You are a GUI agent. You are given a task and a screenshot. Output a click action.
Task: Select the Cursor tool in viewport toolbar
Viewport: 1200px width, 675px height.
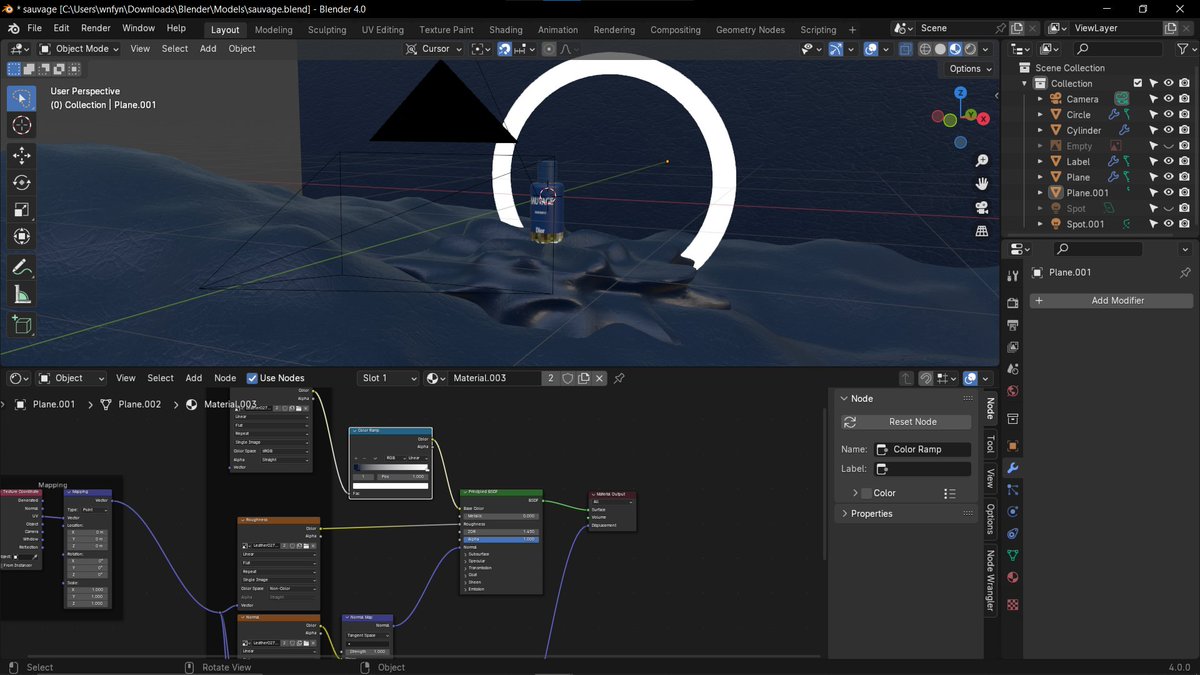click(22, 125)
